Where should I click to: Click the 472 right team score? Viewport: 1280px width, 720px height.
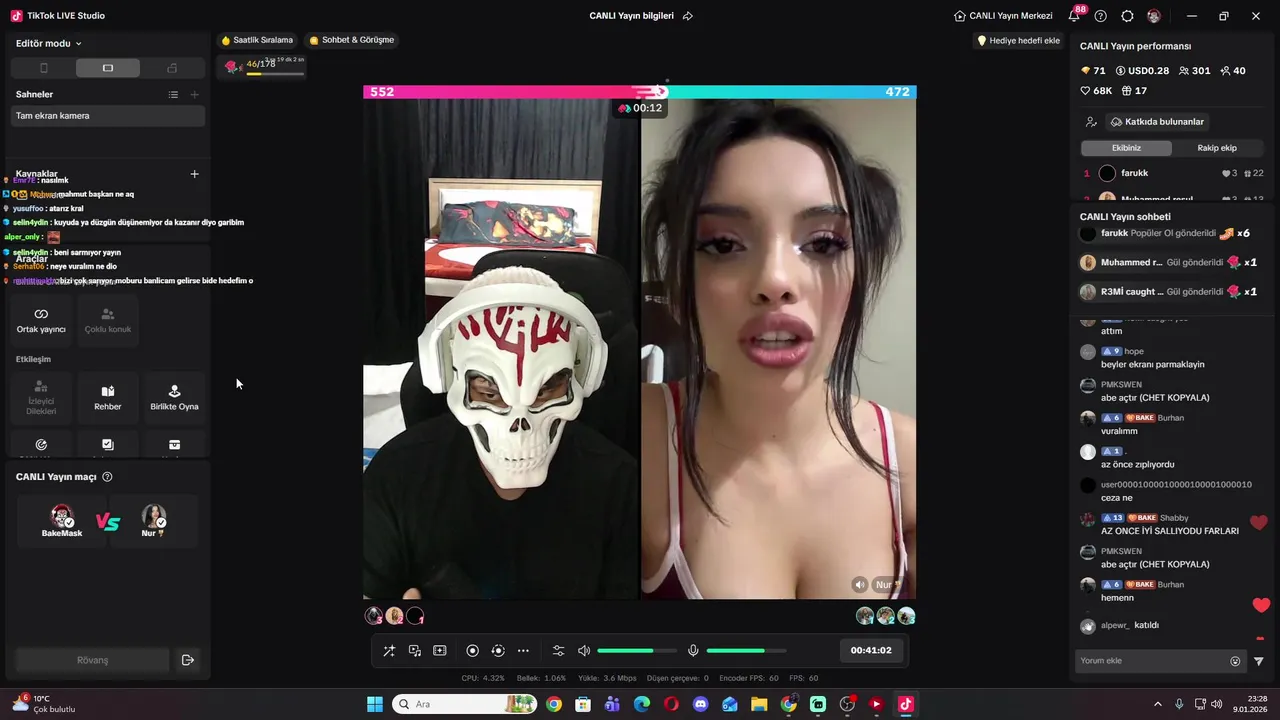897,92
